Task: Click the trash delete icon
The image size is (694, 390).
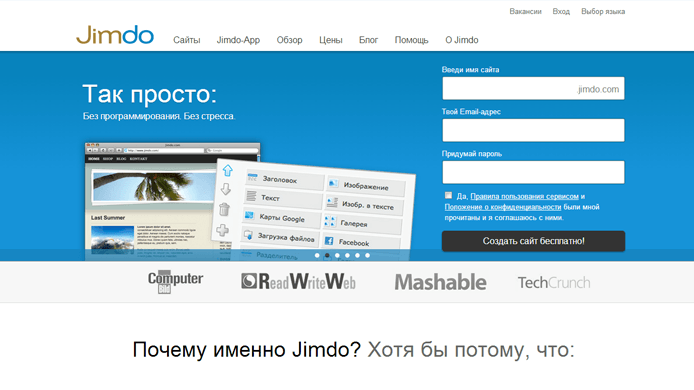Action: tap(224, 209)
